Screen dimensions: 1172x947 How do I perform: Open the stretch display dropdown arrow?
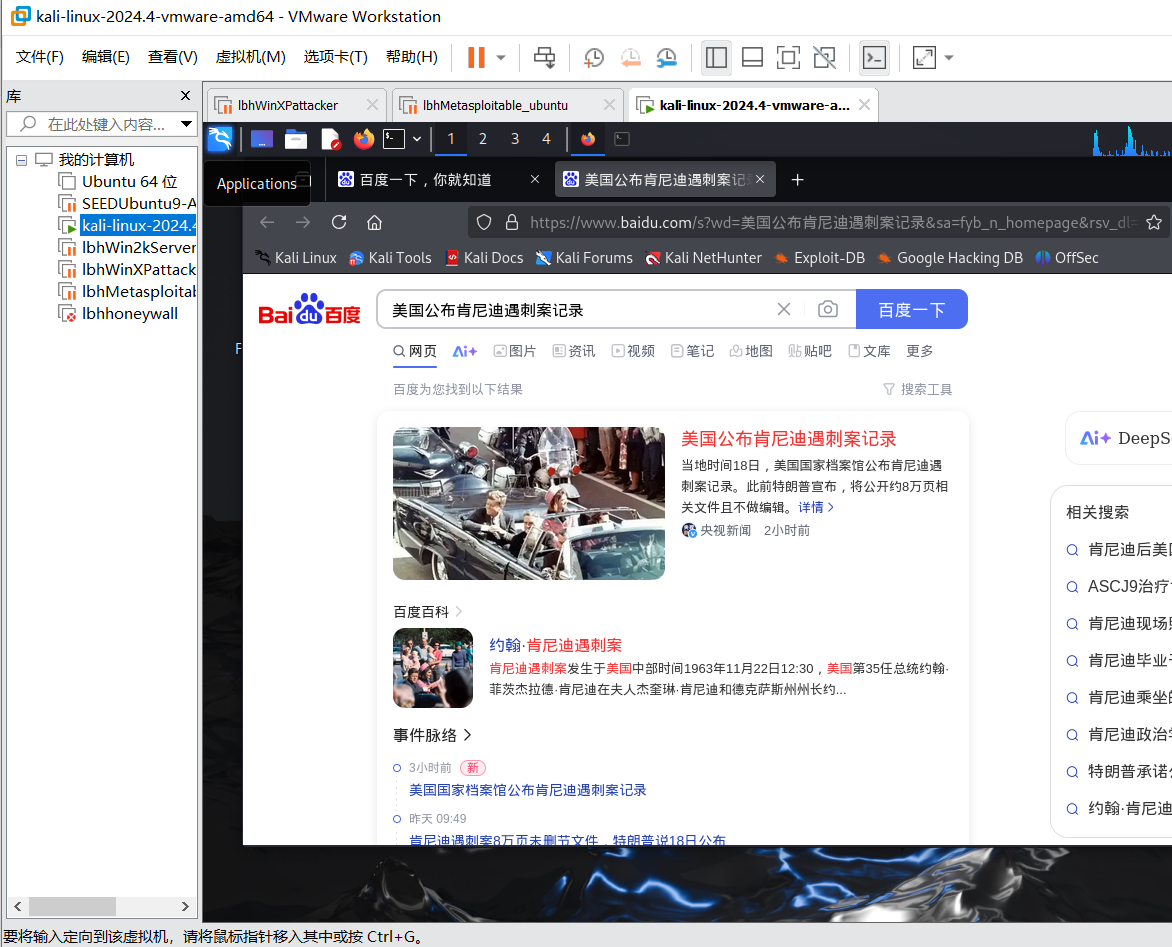pyautogui.click(x=949, y=58)
